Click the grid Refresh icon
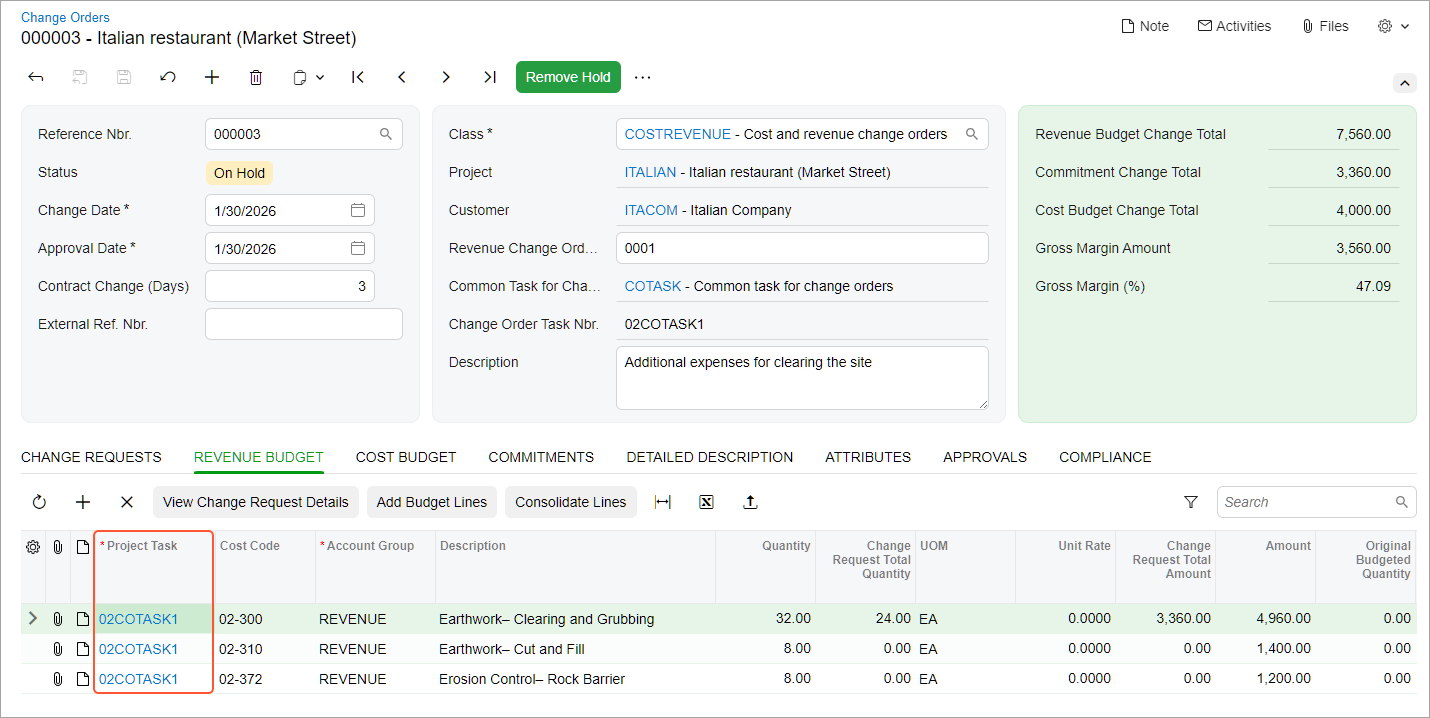 (39, 502)
